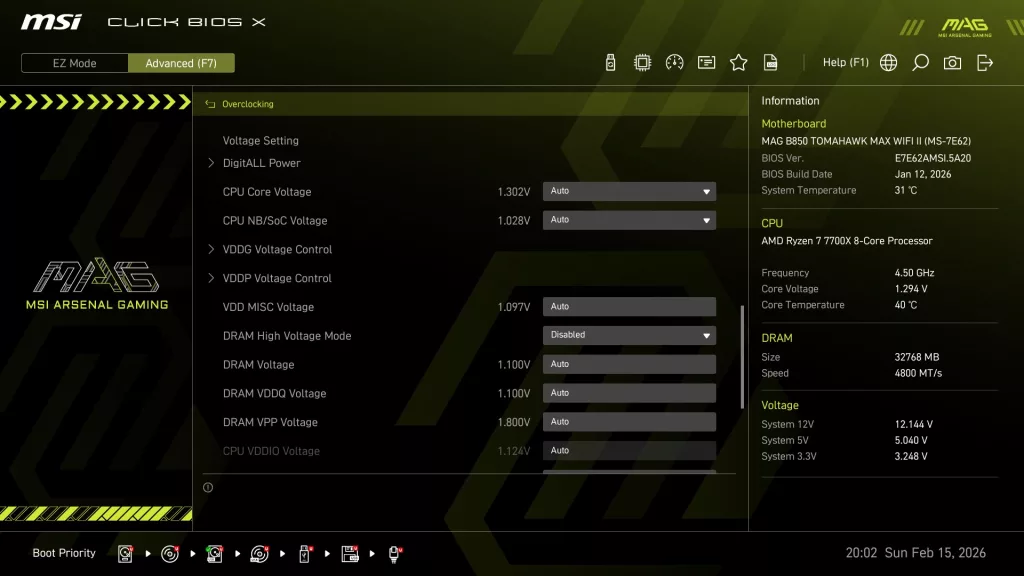The image size is (1024, 576).
Task: Select the USB device in Boot Priority bar
Action: pyautogui.click(x=304, y=552)
